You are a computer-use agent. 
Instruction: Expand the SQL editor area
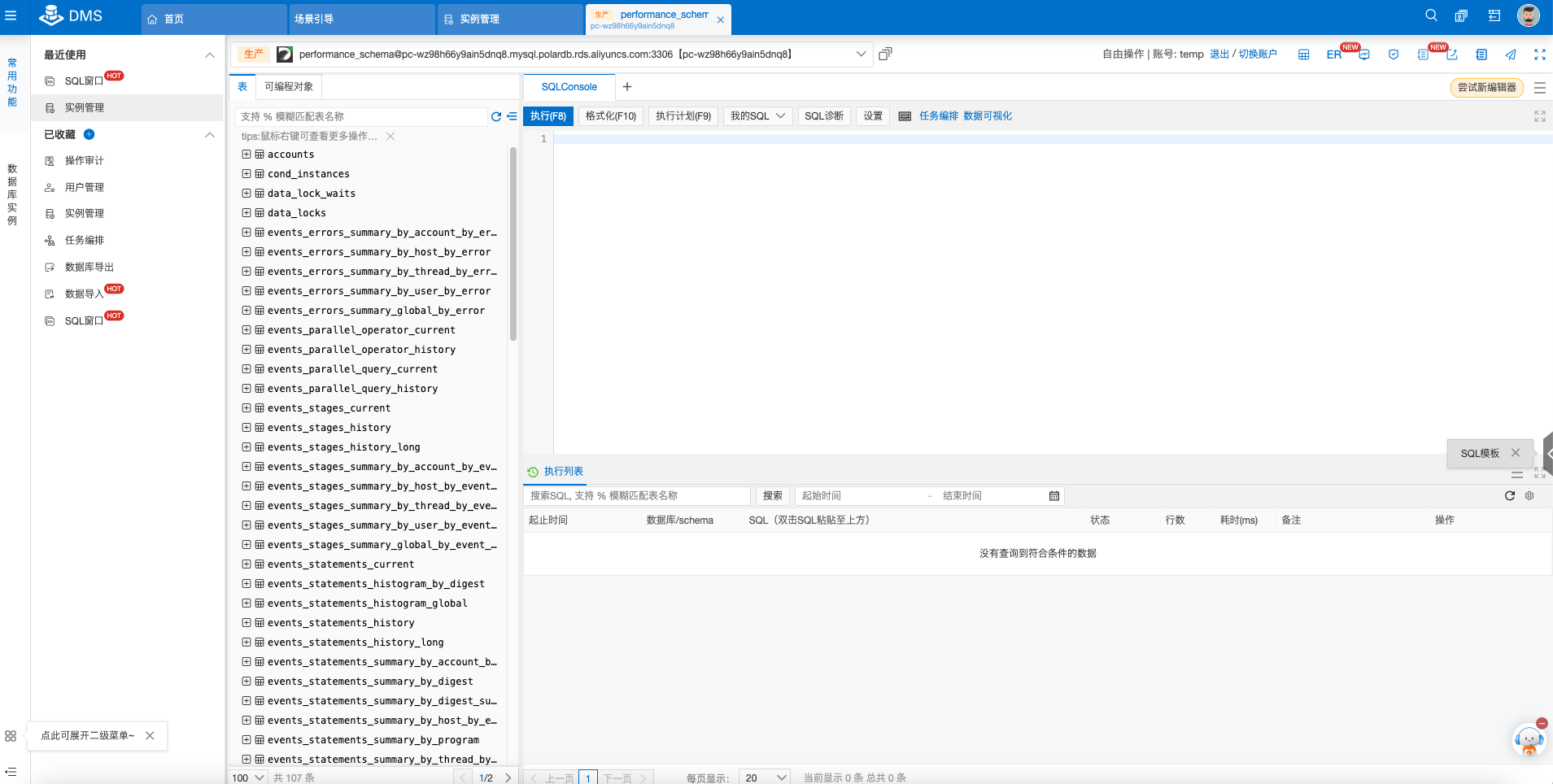(1539, 116)
